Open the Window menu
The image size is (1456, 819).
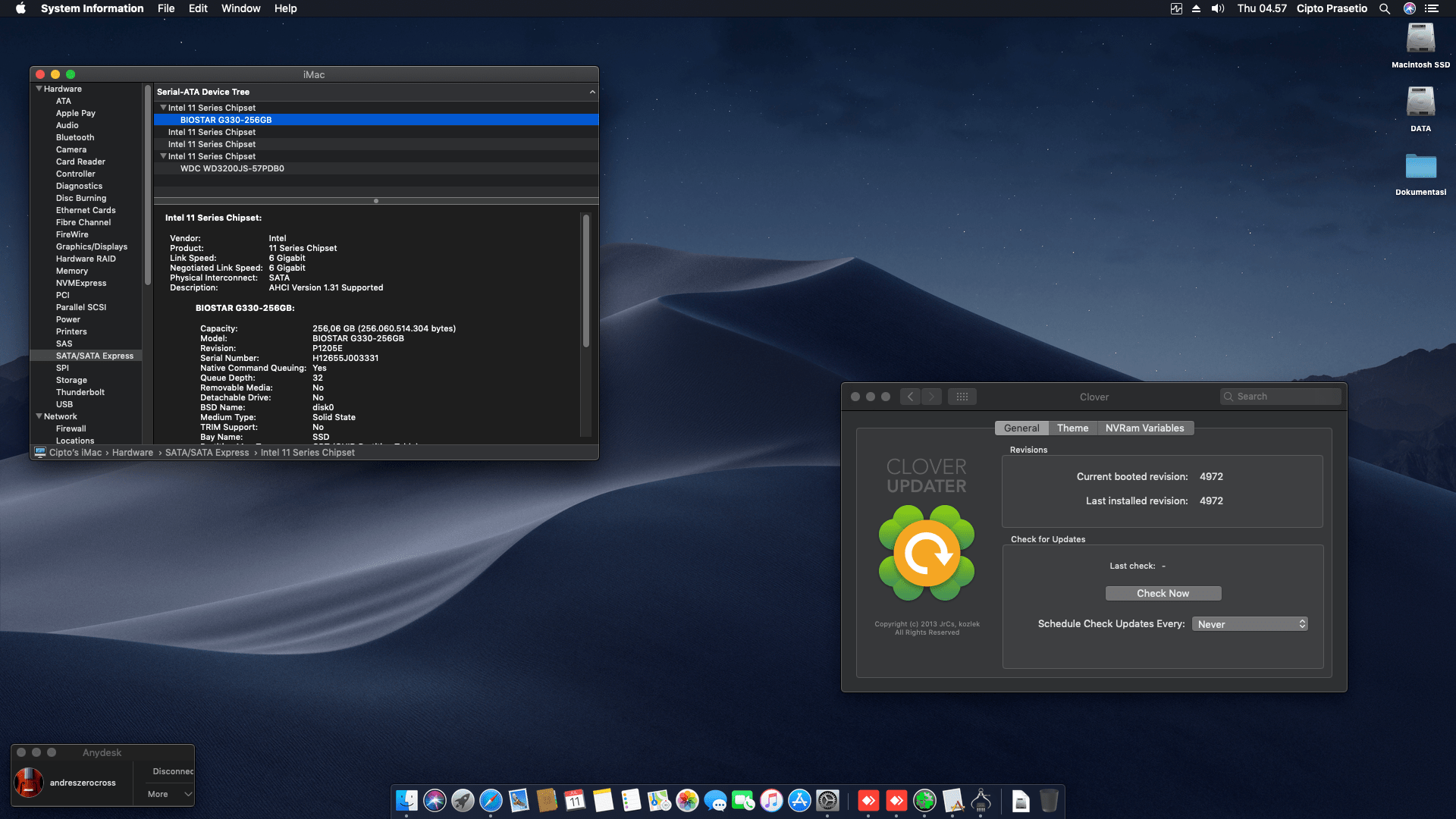pos(240,8)
